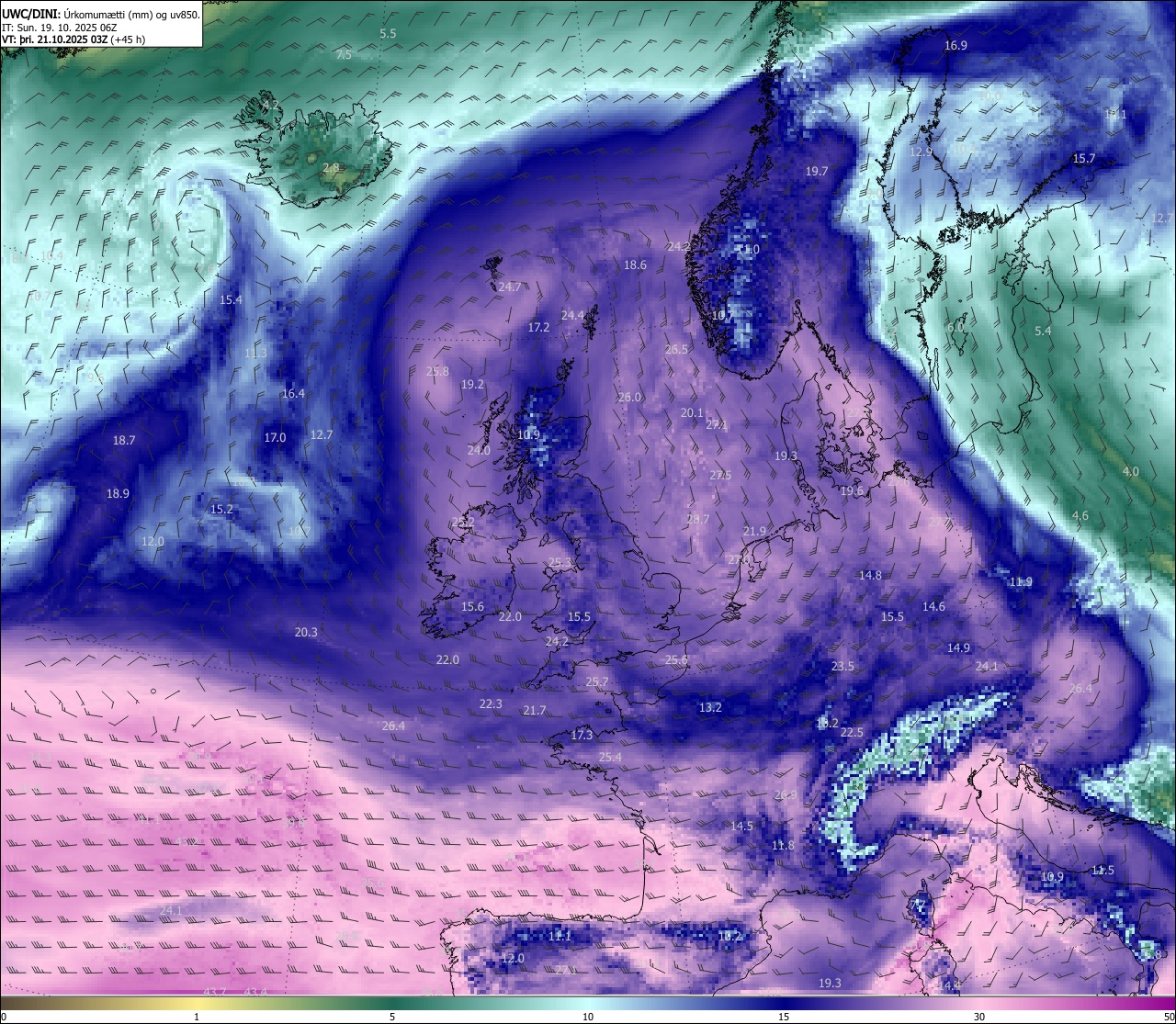Click the 'VT: þri. 21.10.2025 03Z (+45 h)' line

coord(73,39)
